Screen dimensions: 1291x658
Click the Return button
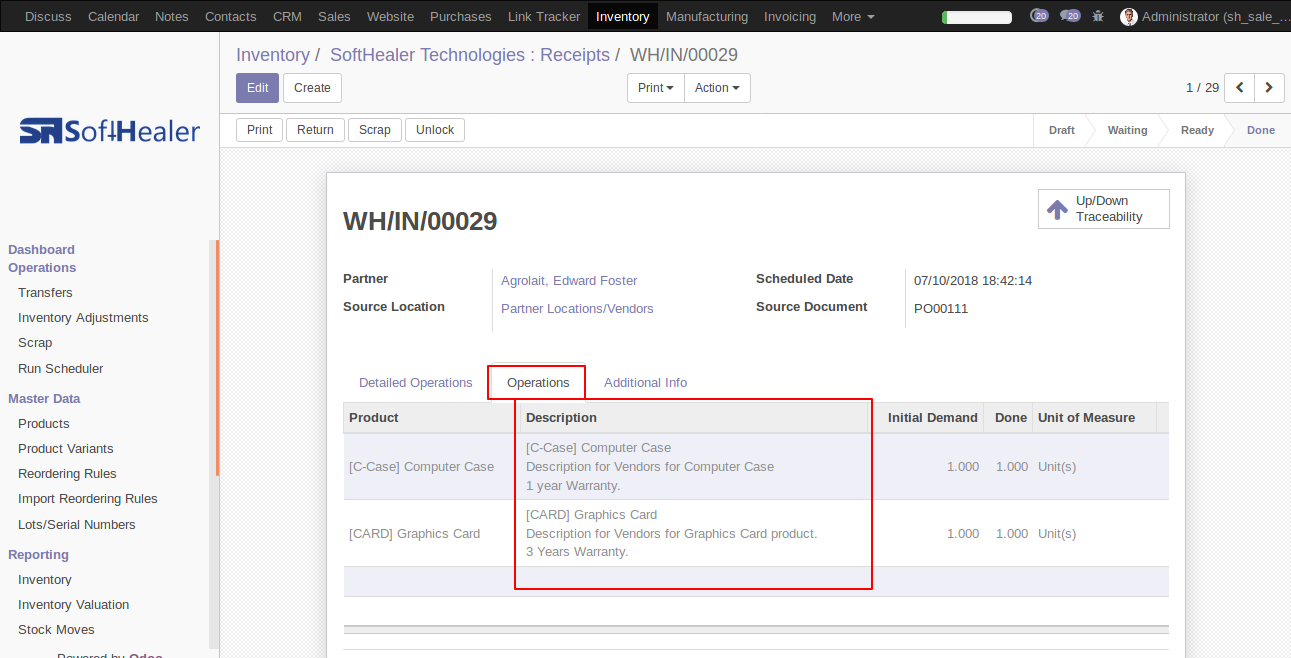click(x=315, y=130)
